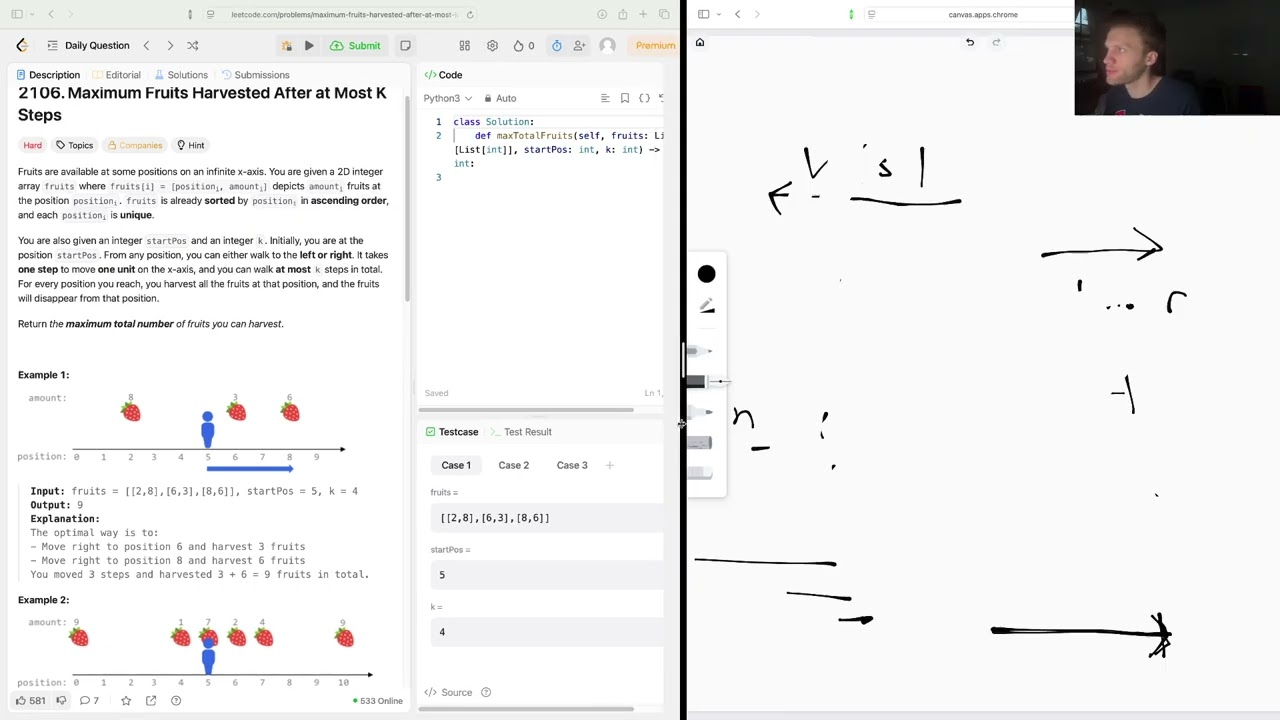Click the streak fire counter

coord(524,45)
